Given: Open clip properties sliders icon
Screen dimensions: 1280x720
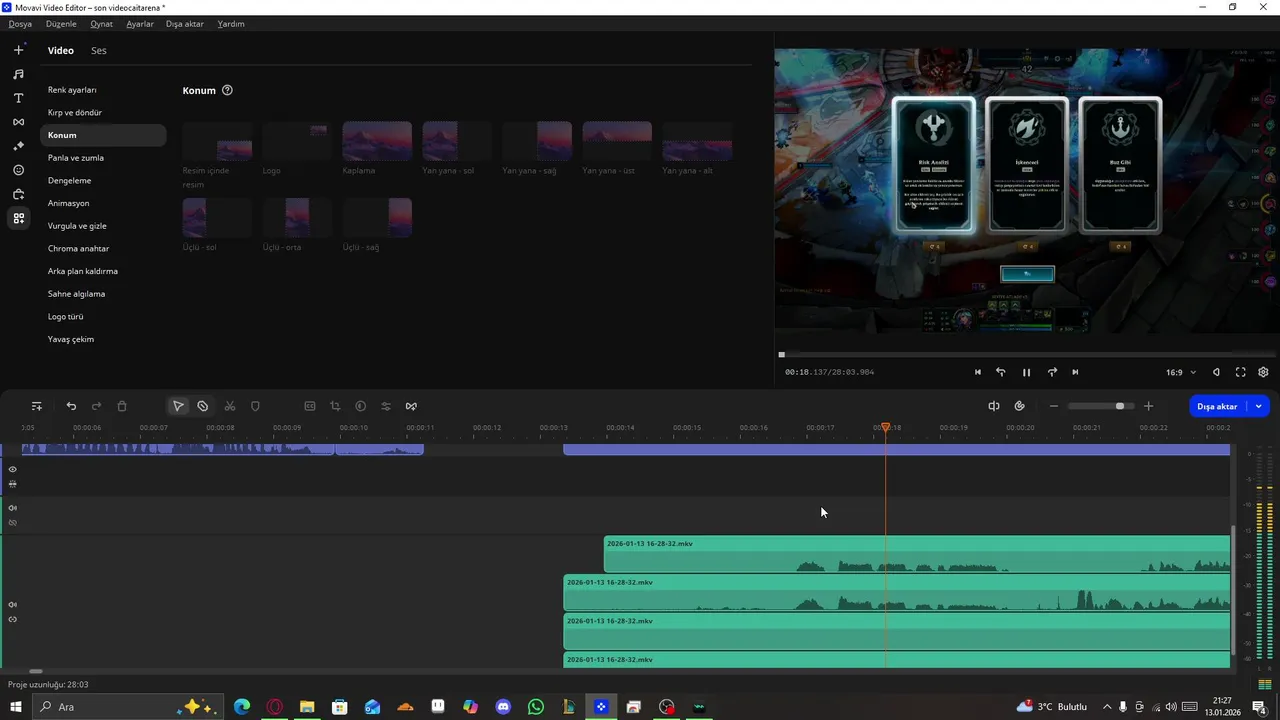Looking at the screenshot, I should click(x=386, y=406).
